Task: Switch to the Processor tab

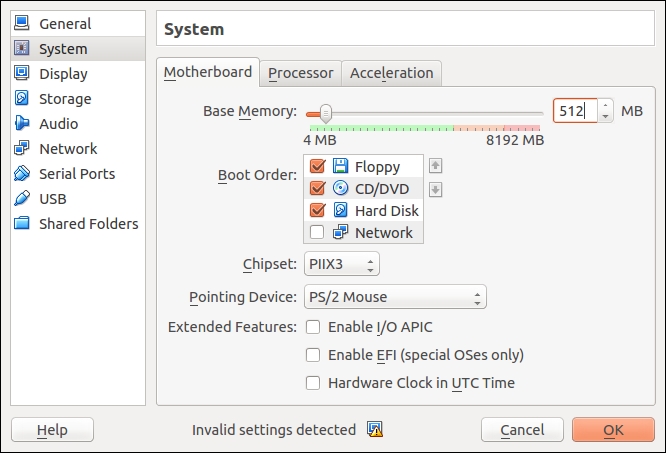Action: [300, 73]
